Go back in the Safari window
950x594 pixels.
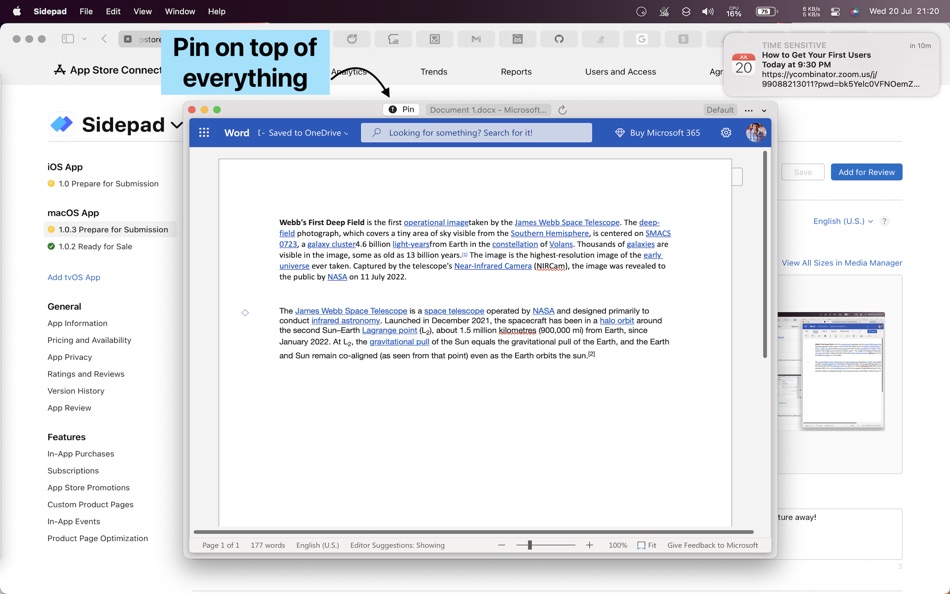(x=104, y=39)
